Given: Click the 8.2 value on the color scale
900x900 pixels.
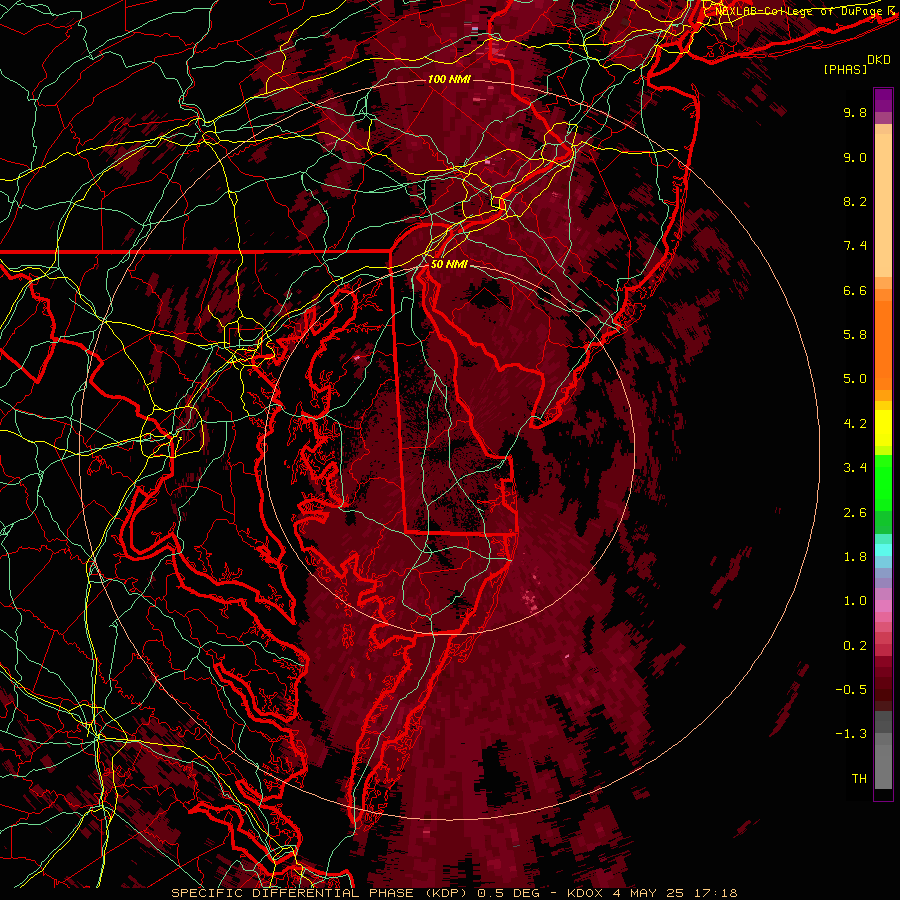Looking at the screenshot, I should point(855,201).
